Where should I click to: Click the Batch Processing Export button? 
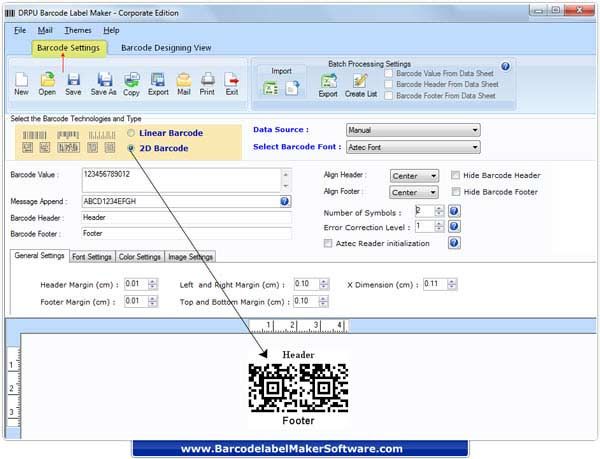click(x=328, y=82)
